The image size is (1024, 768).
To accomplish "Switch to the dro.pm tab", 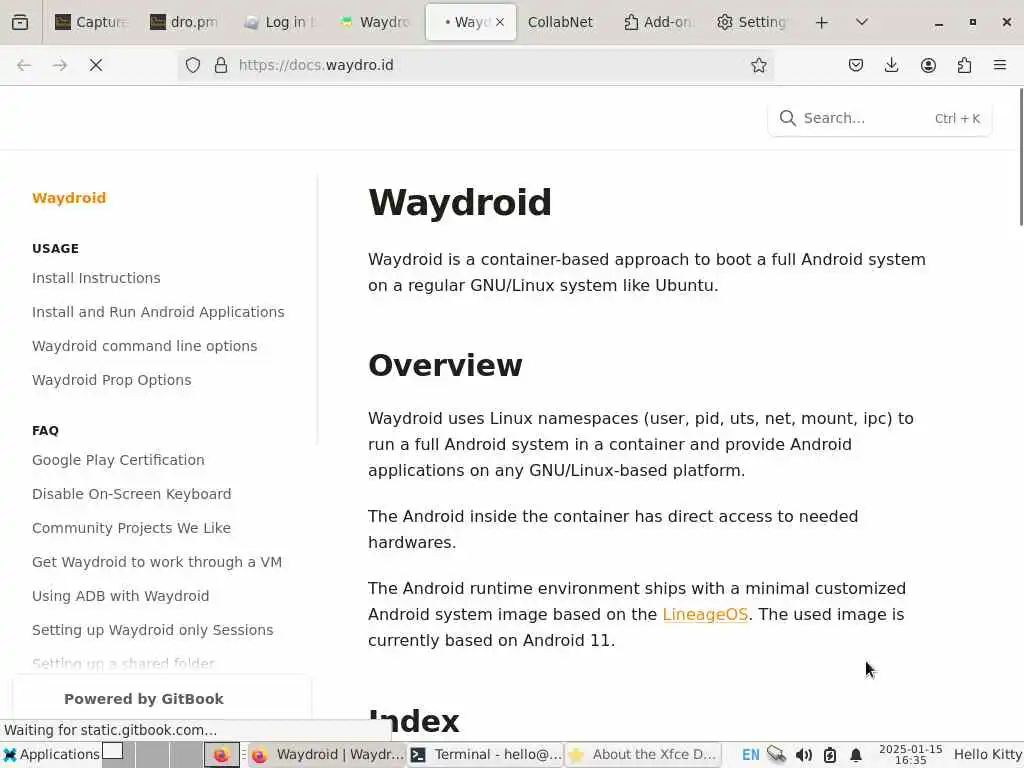I will tap(185, 22).
